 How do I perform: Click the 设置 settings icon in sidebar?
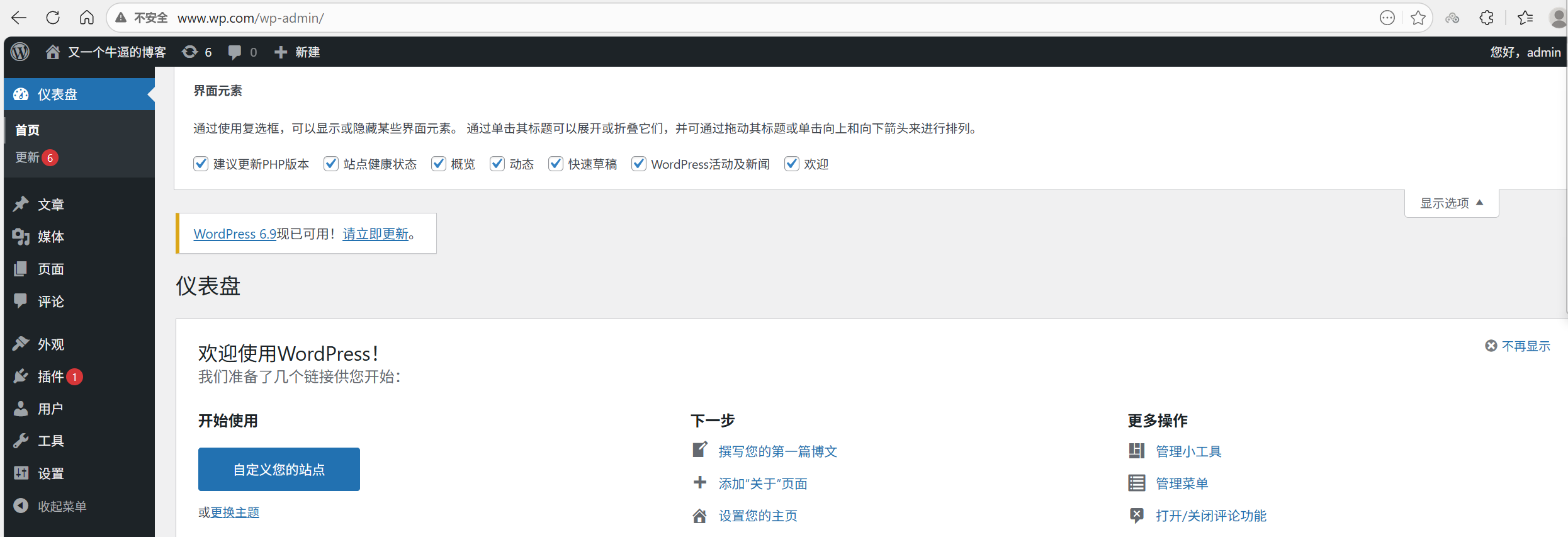[21, 473]
